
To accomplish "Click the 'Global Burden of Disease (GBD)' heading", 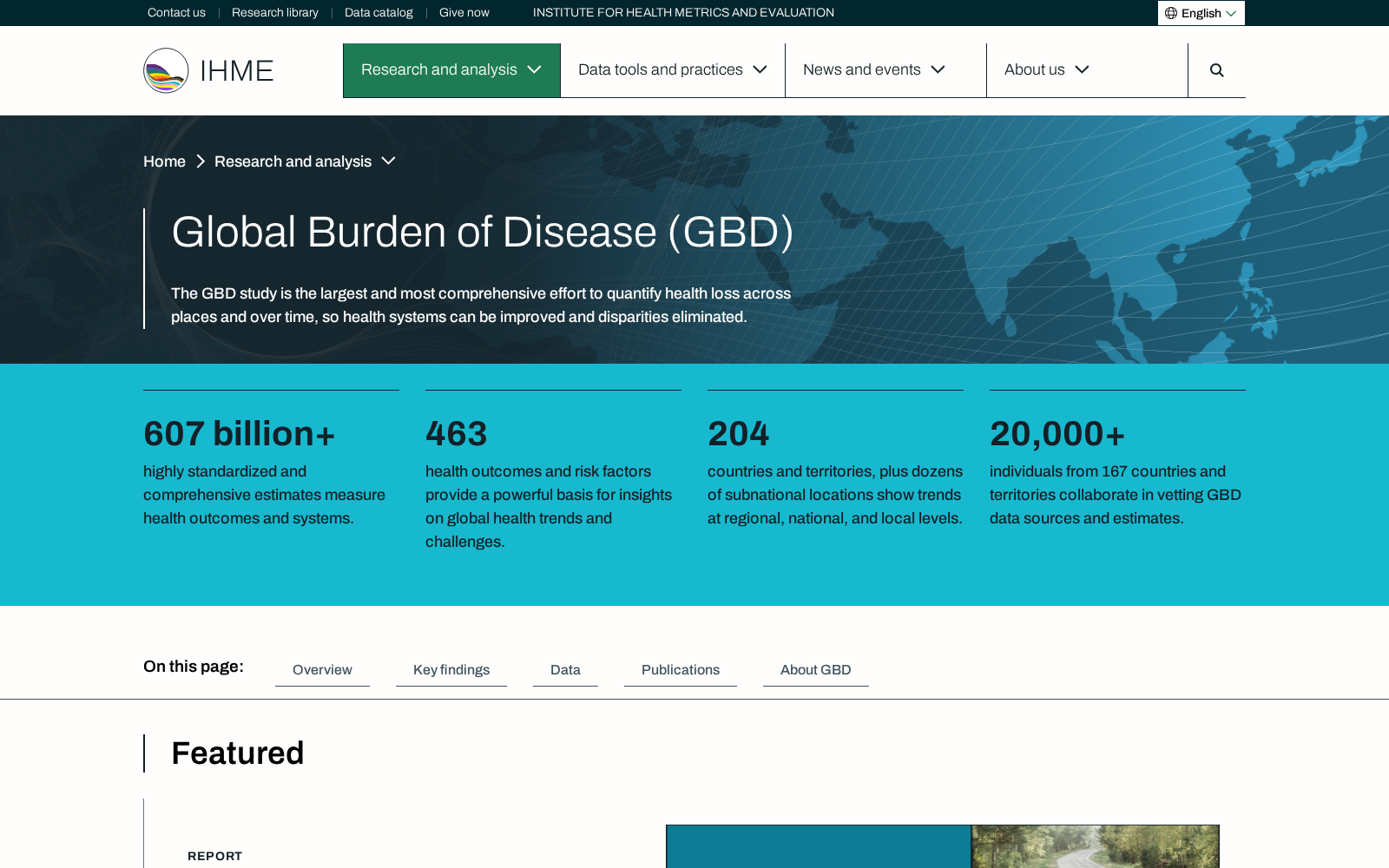I will [483, 233].
